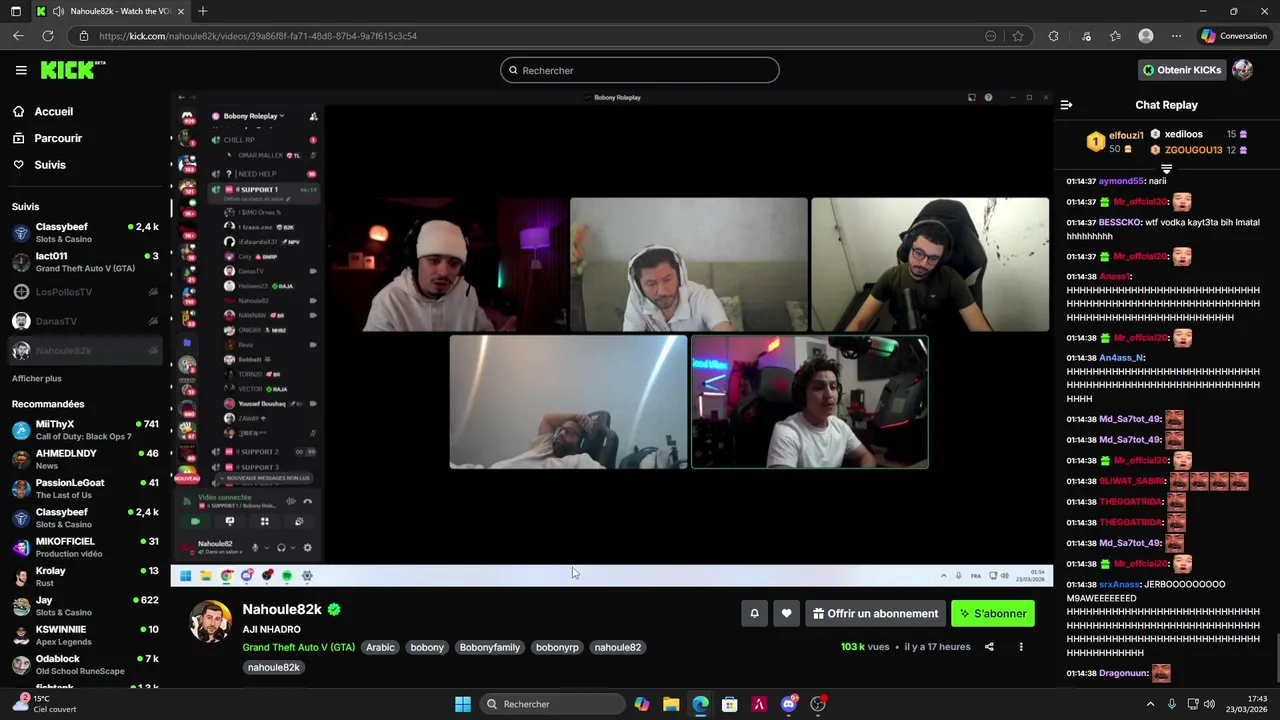Click Offrir un abonnement

click(x=875, y=614)
